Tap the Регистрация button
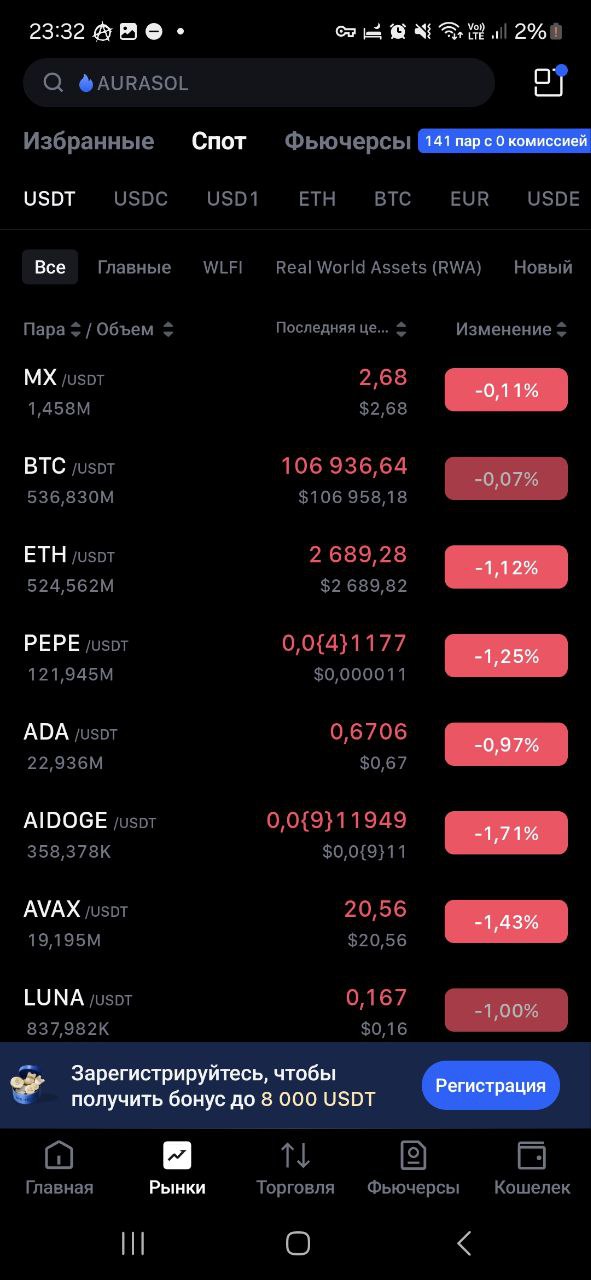This screenshot has height=1280, width=591. coord(490,1086)
